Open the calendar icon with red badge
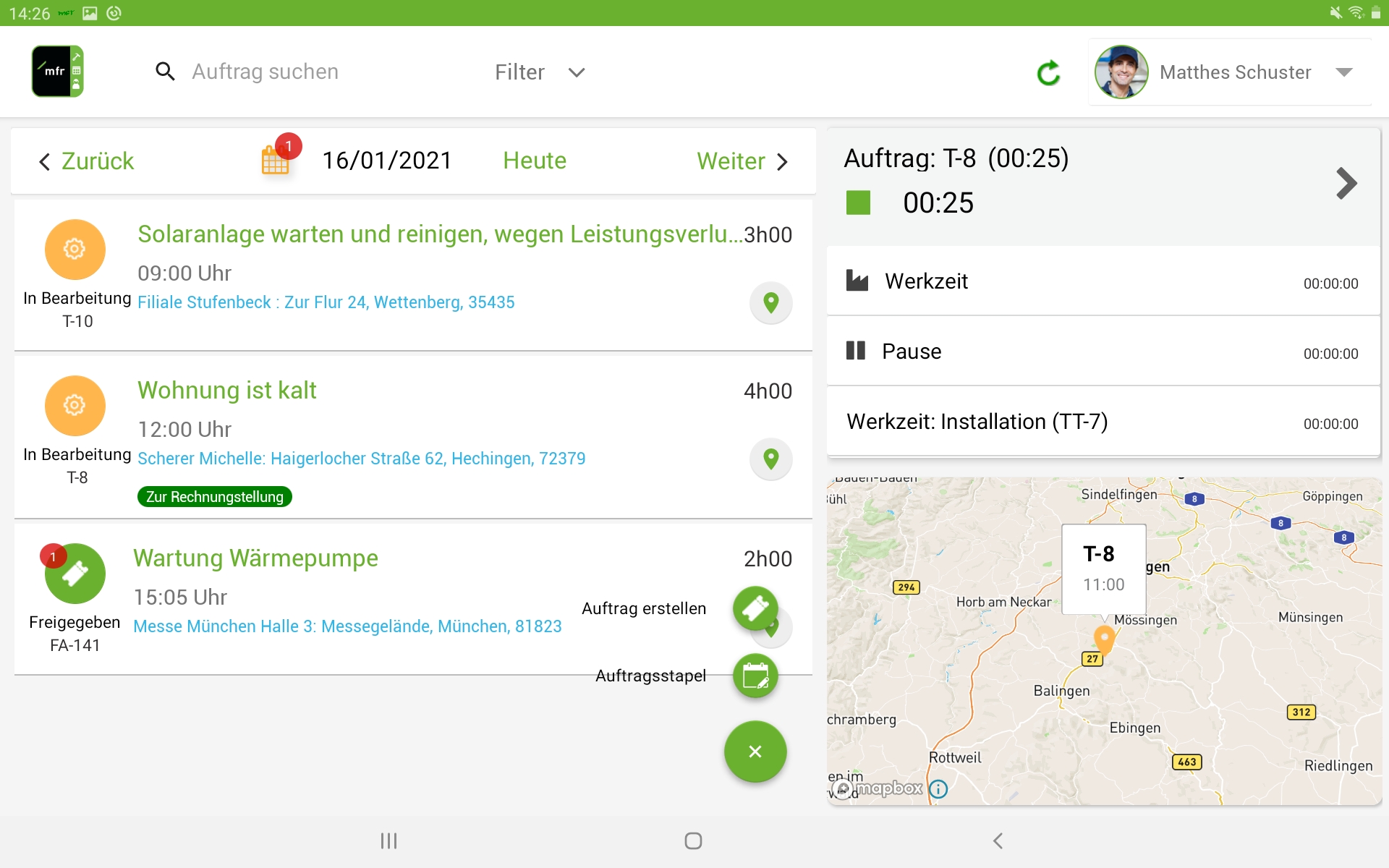The image size is (1389, 868). coord(276,159)
